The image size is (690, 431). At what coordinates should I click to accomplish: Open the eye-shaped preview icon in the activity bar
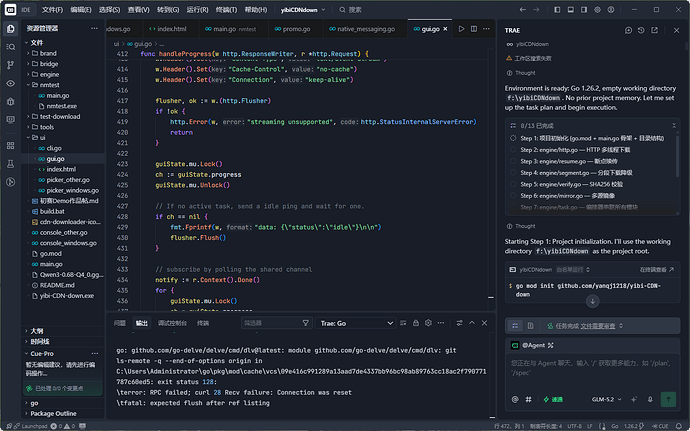(11, 83)
